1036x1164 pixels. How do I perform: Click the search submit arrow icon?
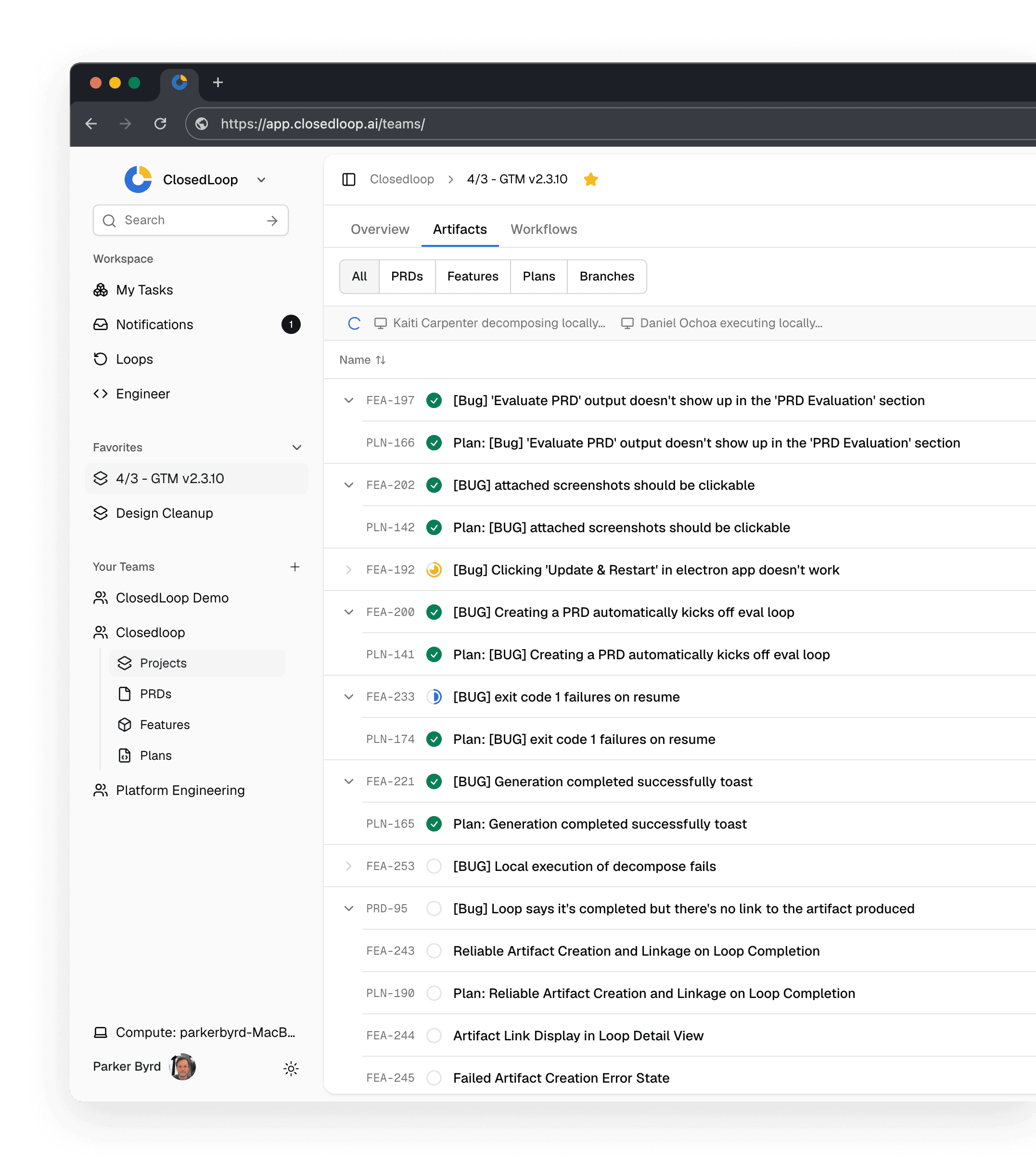(x=272, y=220)
